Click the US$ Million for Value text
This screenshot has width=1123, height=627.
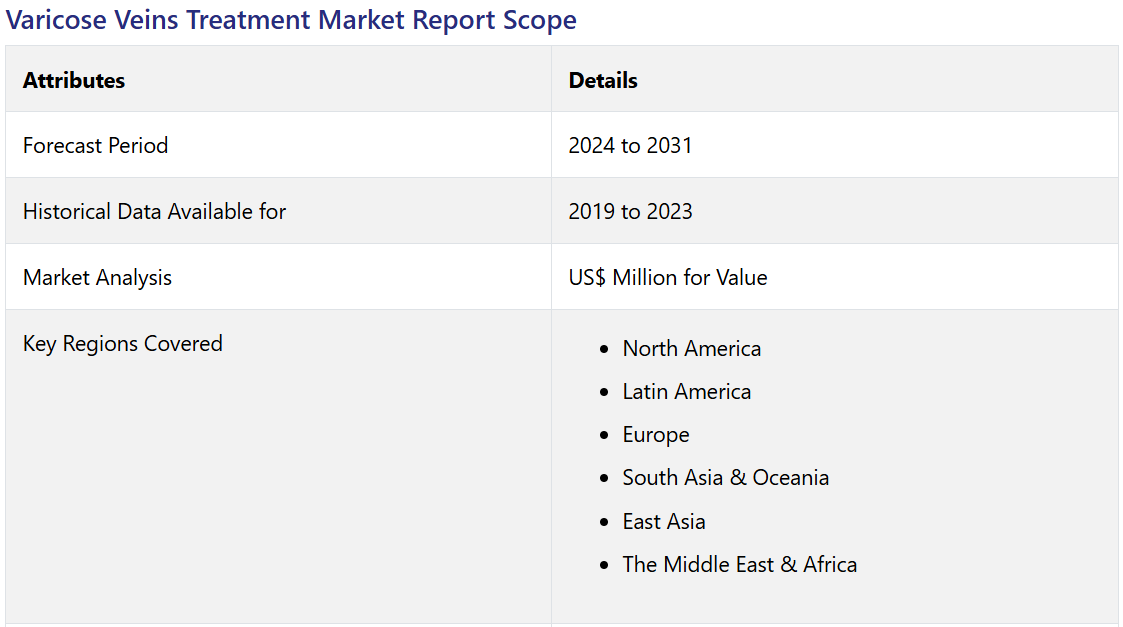[668, 277]
